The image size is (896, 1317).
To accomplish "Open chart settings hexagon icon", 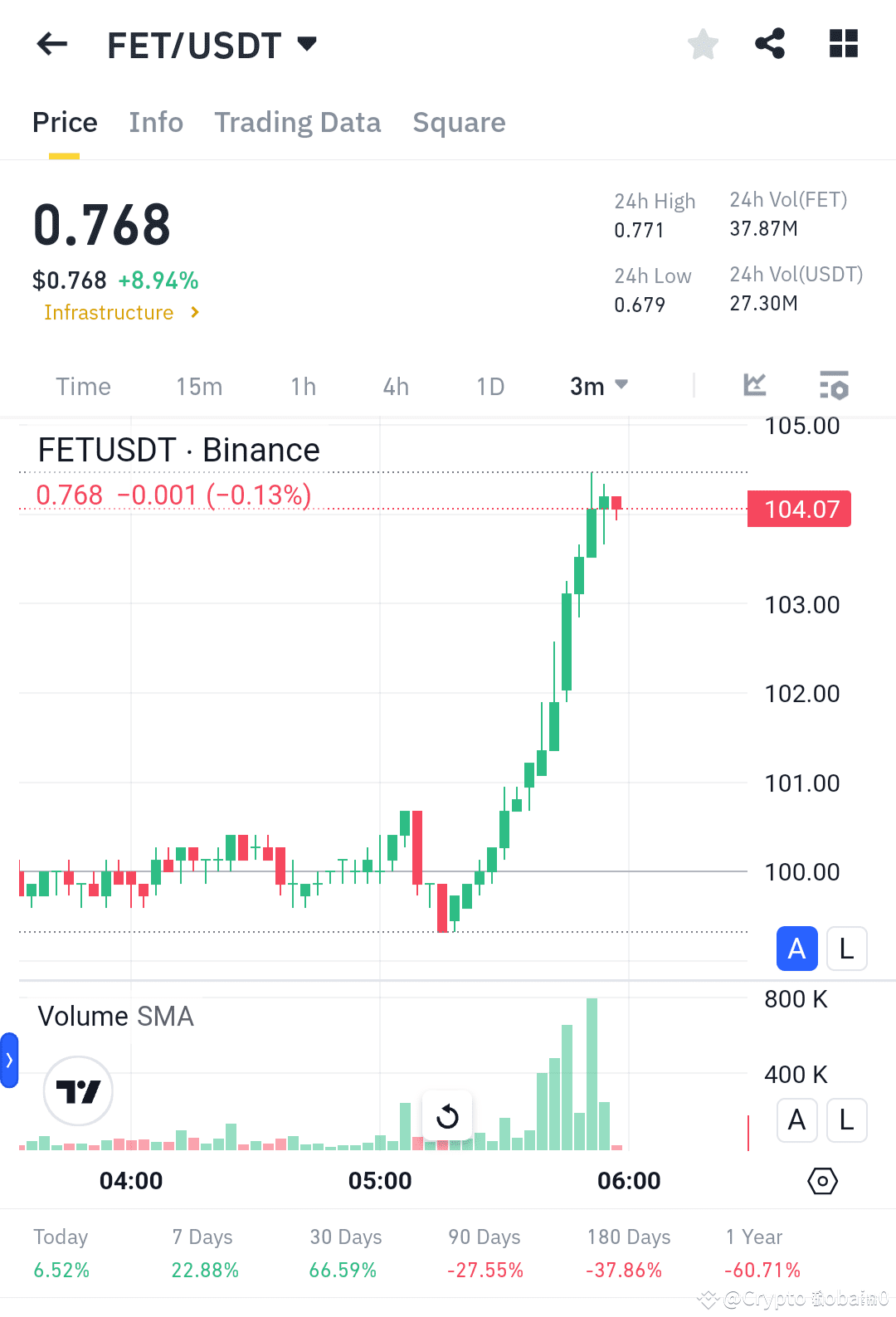I will tap(822, 1181).
